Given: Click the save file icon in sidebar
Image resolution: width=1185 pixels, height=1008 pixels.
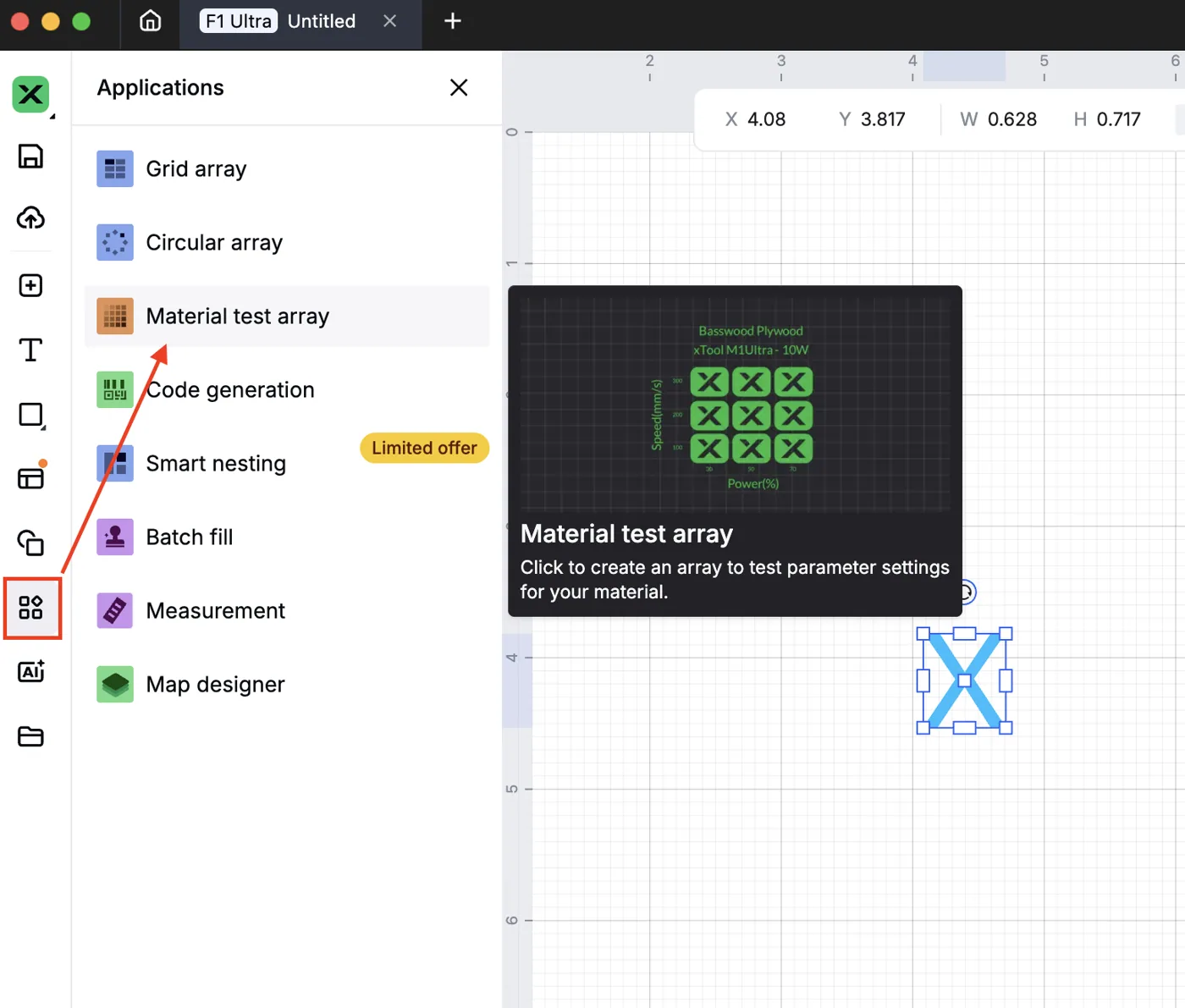Looking at the screenshot, I should point(31,157).
